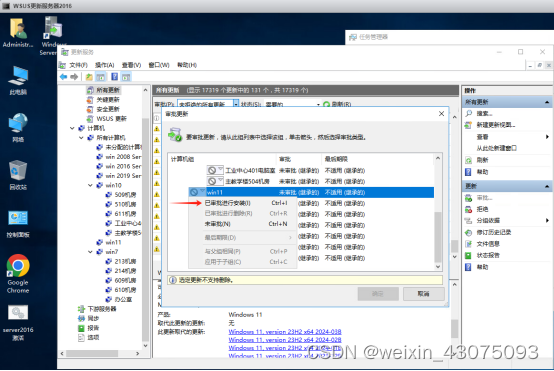Click 刷新 in the 所有更新 actions section
The height and width of the screenshot is (371, 554).
(x=482, y=160)
